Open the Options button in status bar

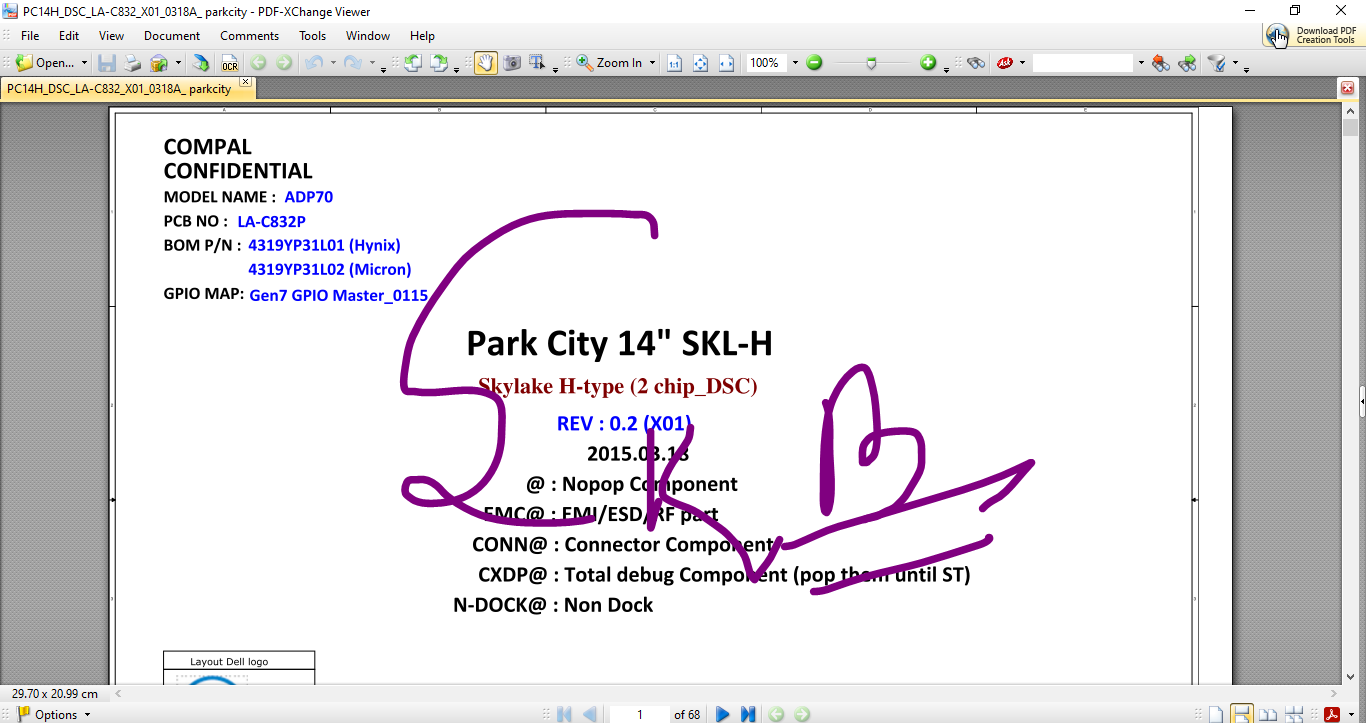point(54,714)
